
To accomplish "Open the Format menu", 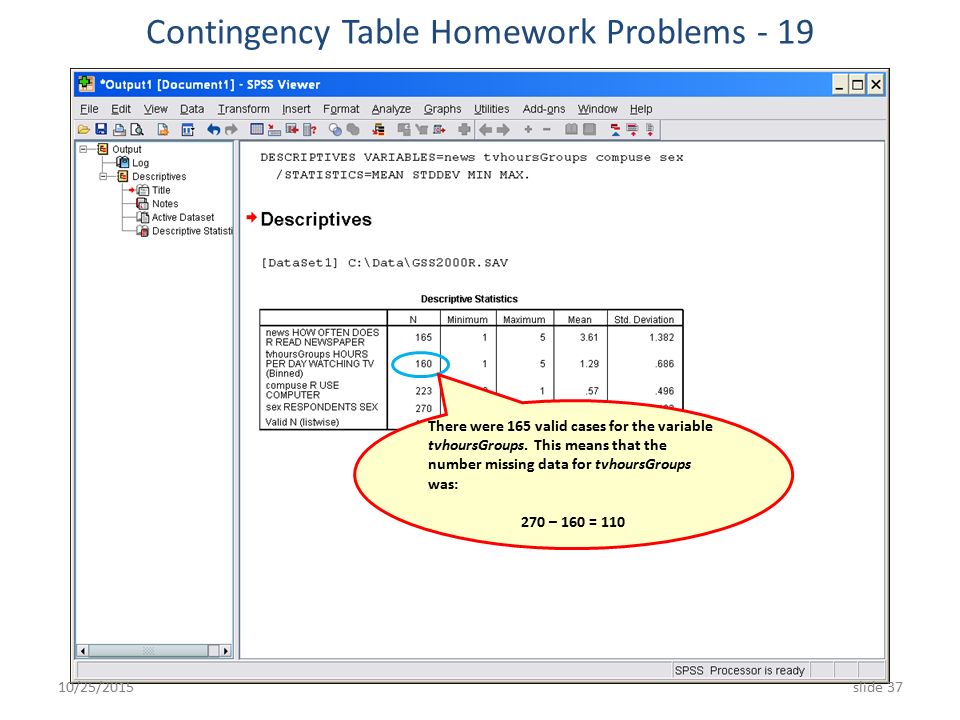I will click(341, 109).
